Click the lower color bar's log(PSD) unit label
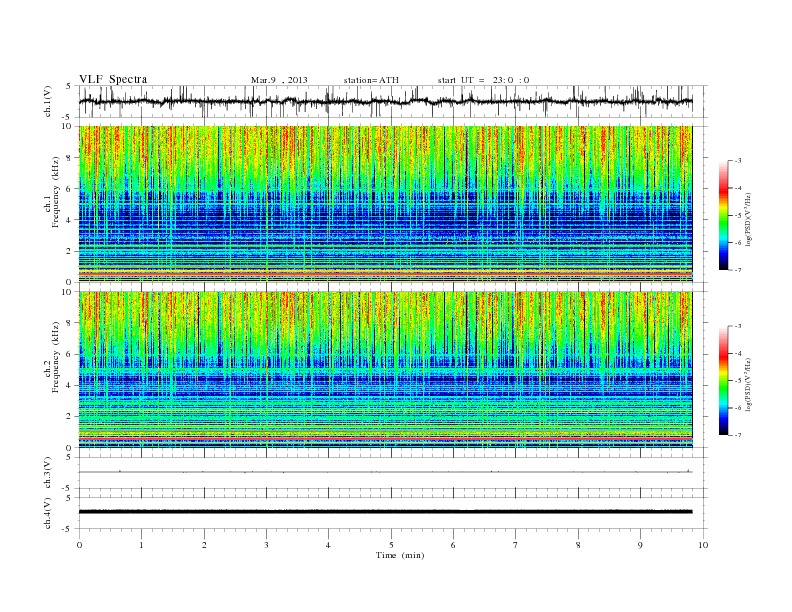 click(749, 384)
